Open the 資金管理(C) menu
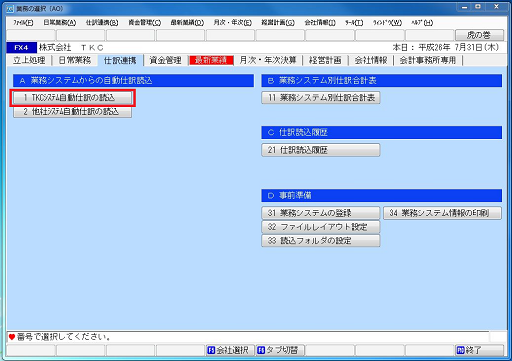This screenshot has width=512, height=361. click(145, 23)
